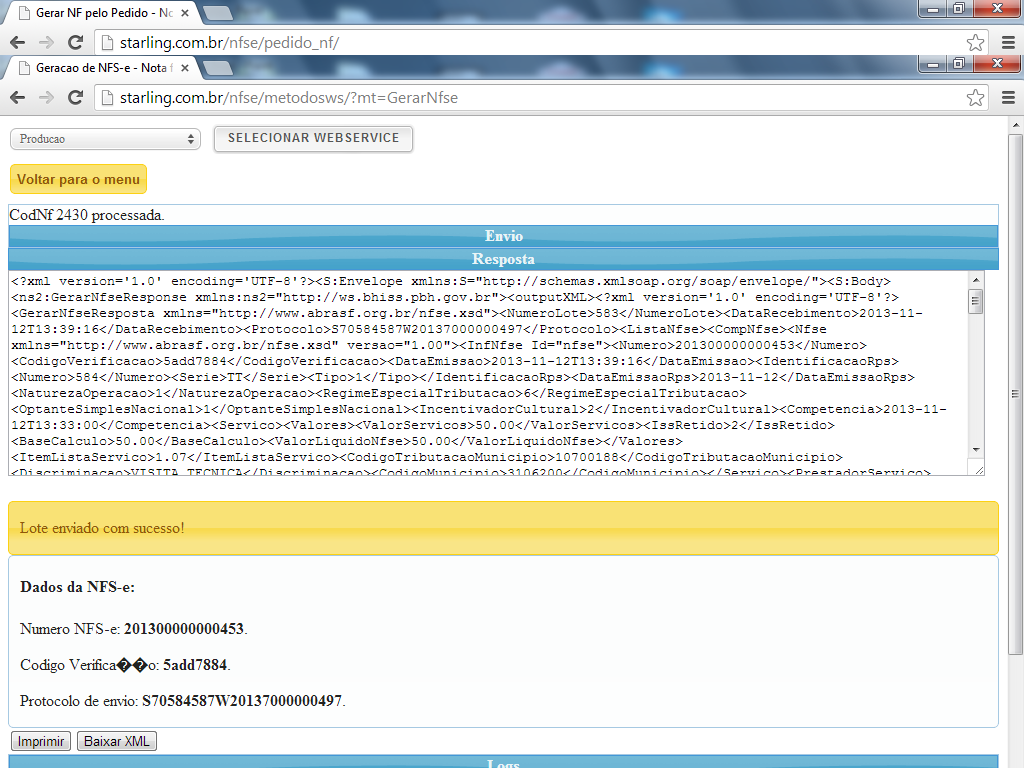Click the XML text area scrollbar thumb

[976, 302]
